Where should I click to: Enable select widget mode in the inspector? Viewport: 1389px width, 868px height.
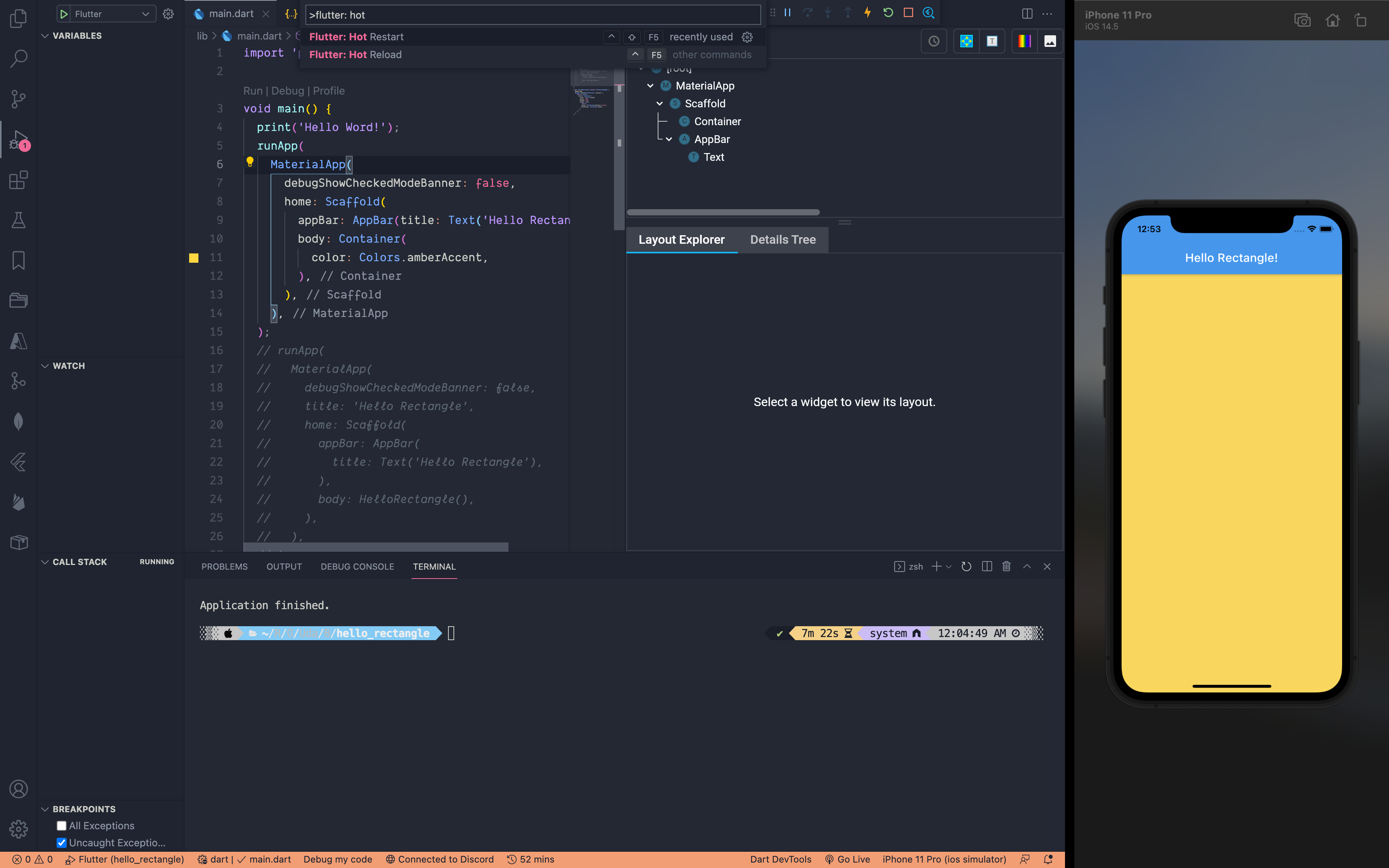click(x=967, y=41)
